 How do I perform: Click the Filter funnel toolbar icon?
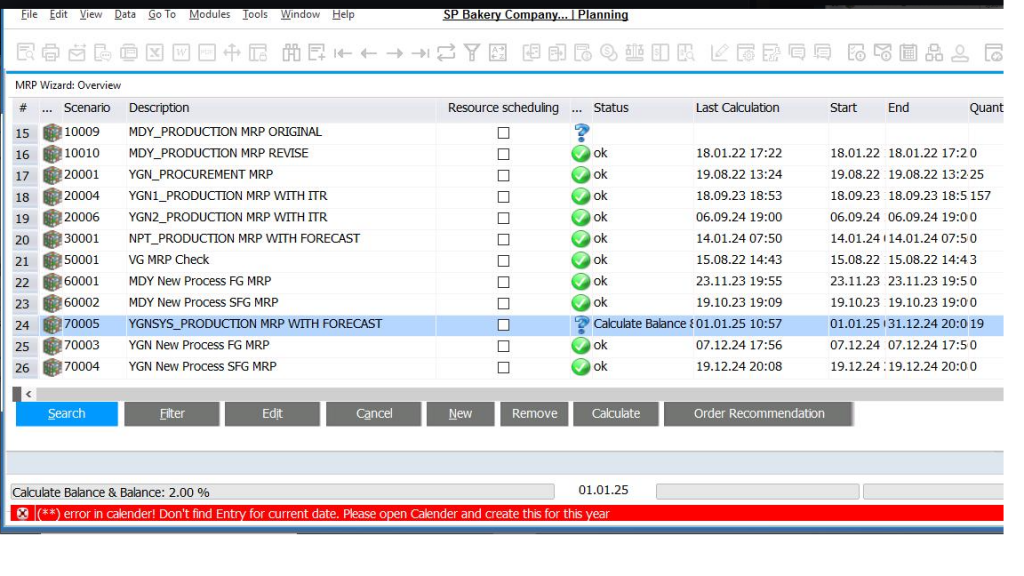(x=472, y=53)
